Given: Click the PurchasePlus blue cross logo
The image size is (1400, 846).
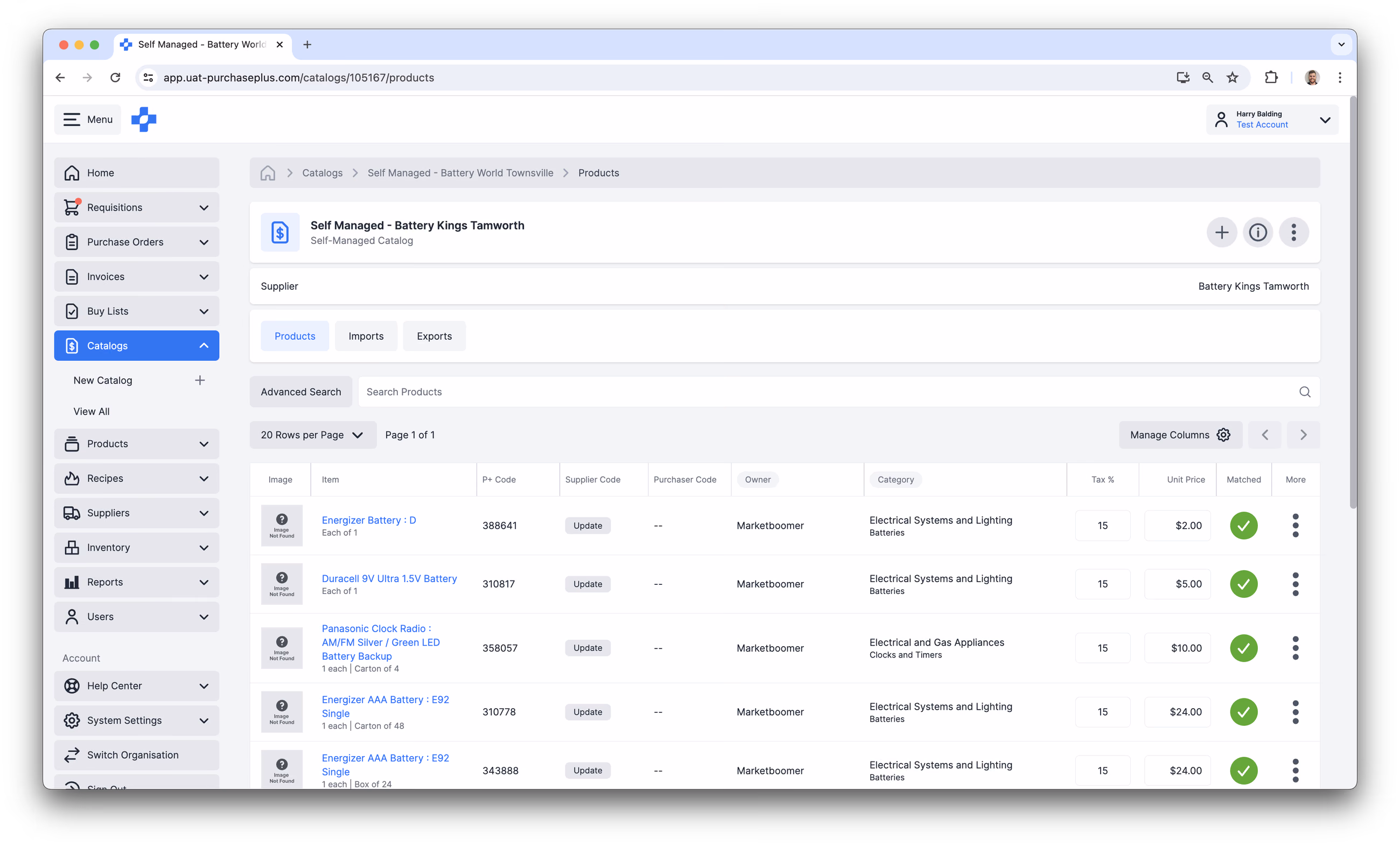Looking at the screenshot, I should tap(144, 120).
